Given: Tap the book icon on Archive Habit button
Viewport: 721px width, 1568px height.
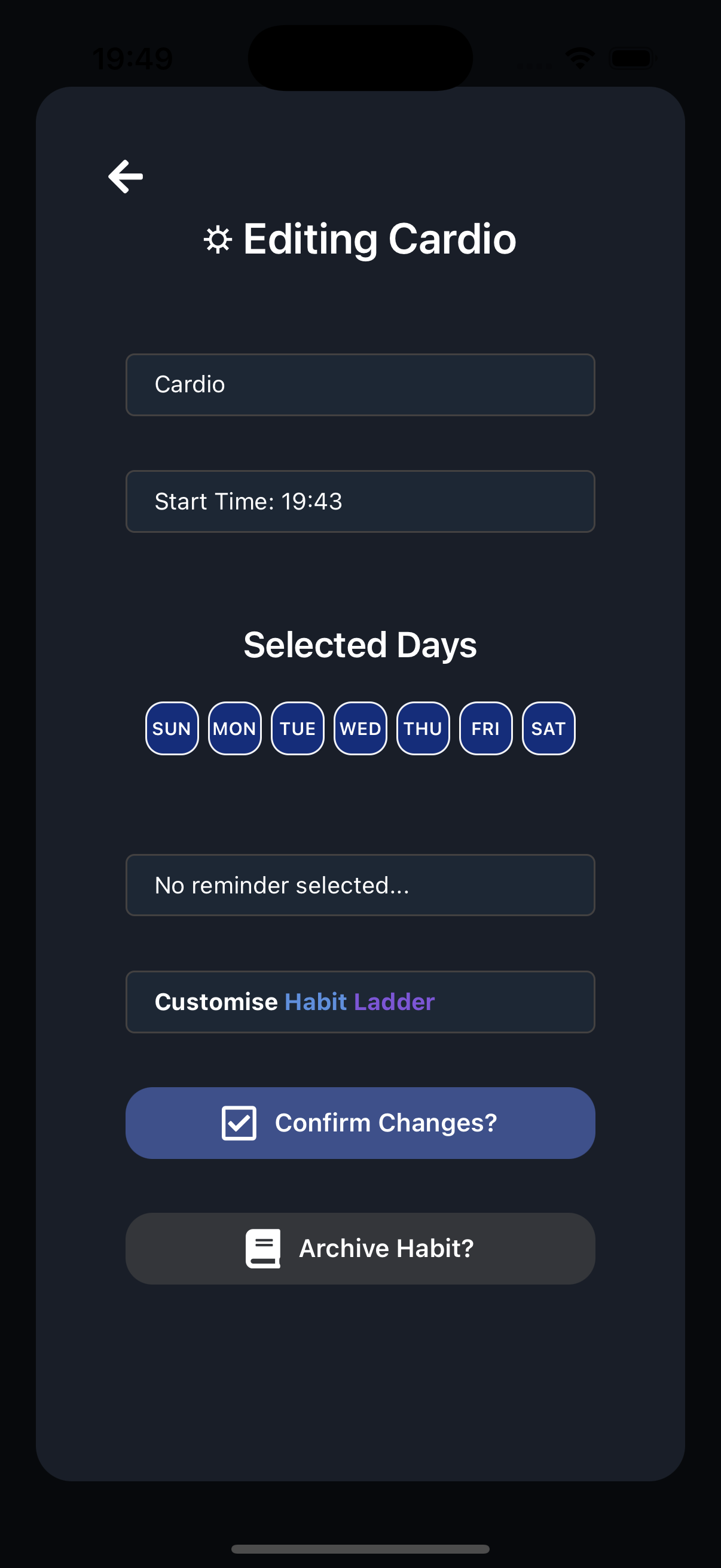Looking at the screenshot, I should [264, 1248].
